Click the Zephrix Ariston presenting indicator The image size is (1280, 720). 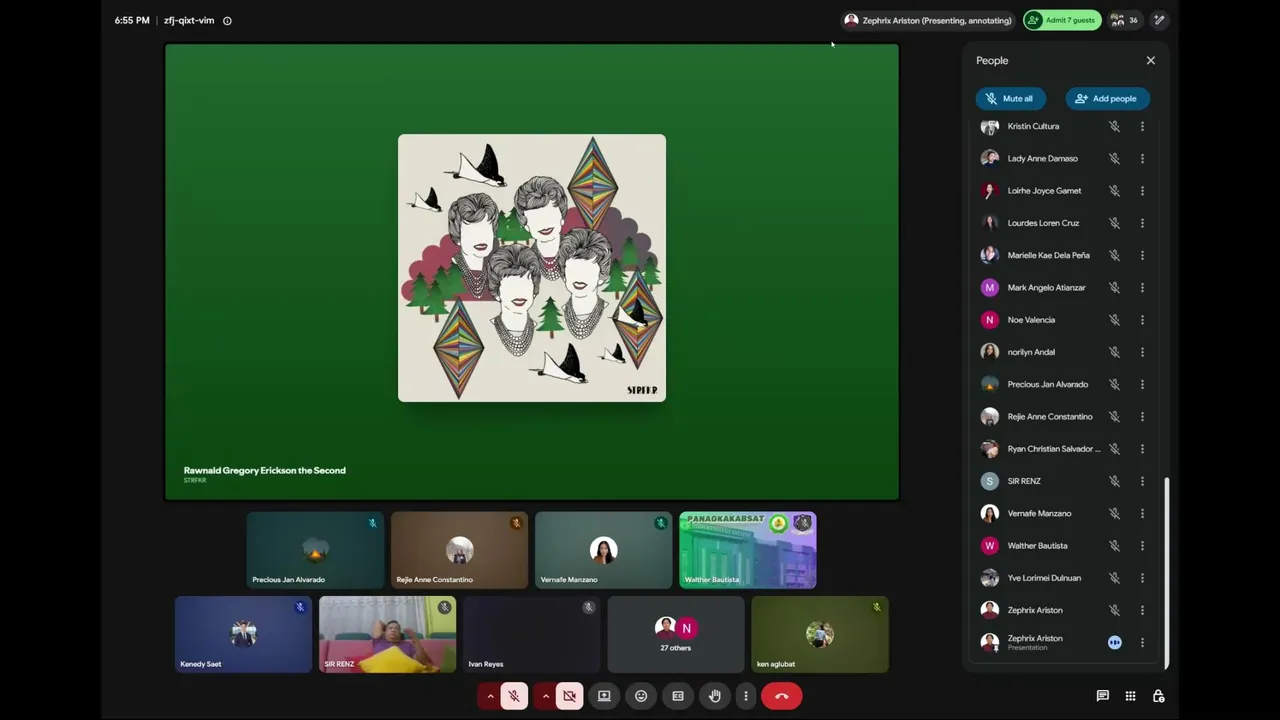pos(928,20)
